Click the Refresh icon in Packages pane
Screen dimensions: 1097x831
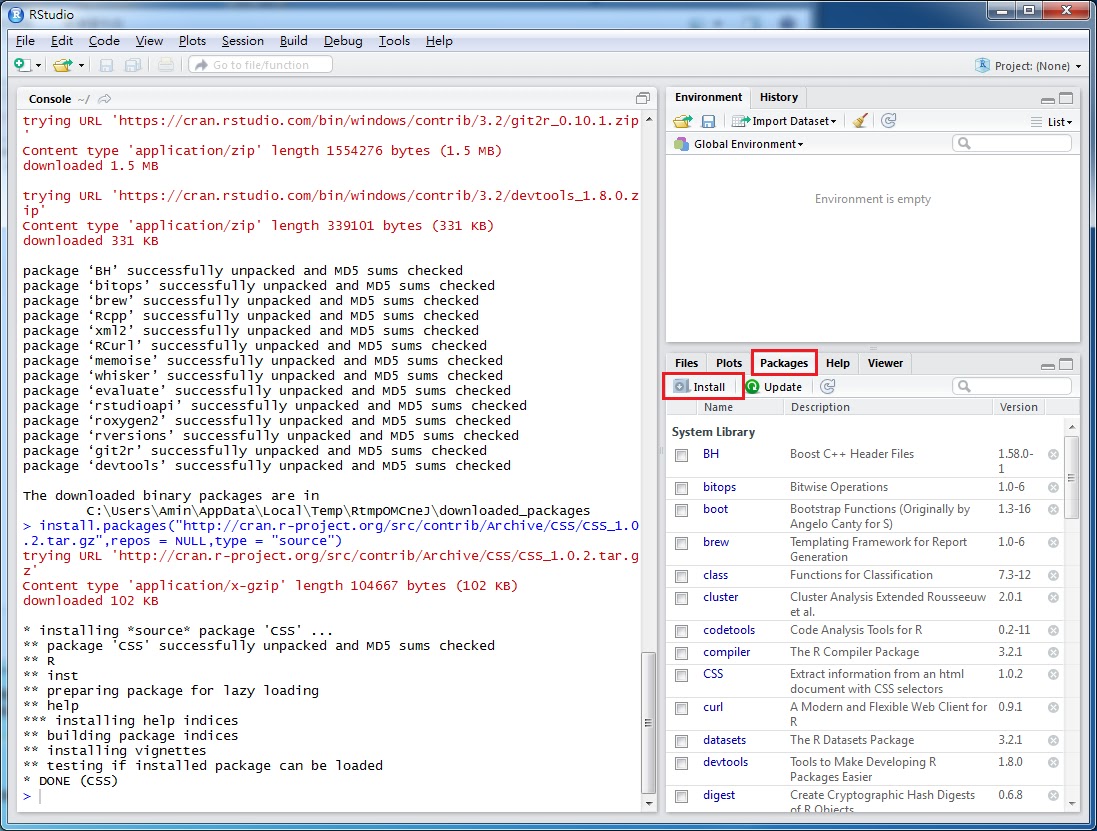pyautogui.click(x=828, y=386)
